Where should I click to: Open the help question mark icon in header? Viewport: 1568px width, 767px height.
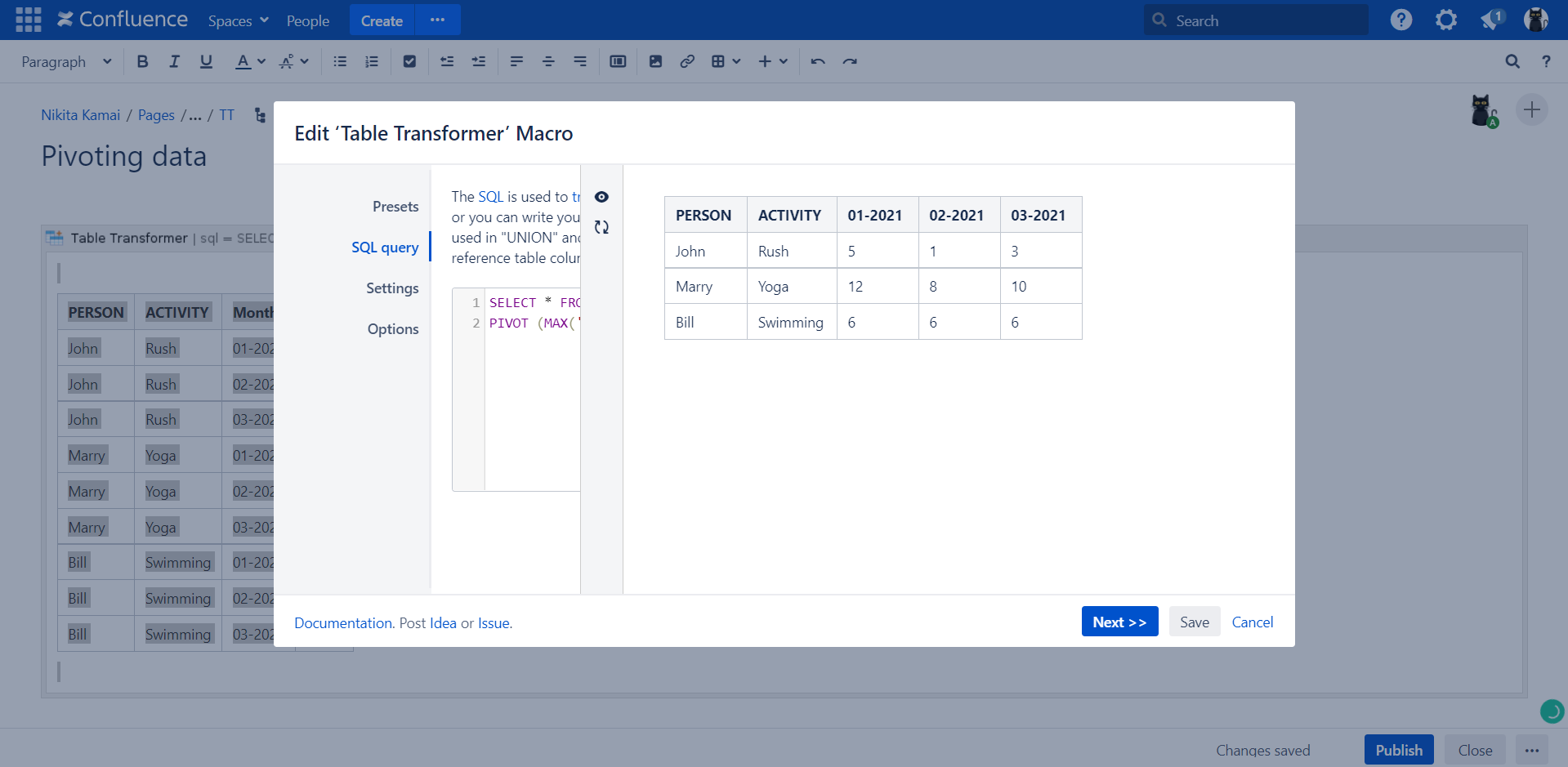pos(1400,20)
